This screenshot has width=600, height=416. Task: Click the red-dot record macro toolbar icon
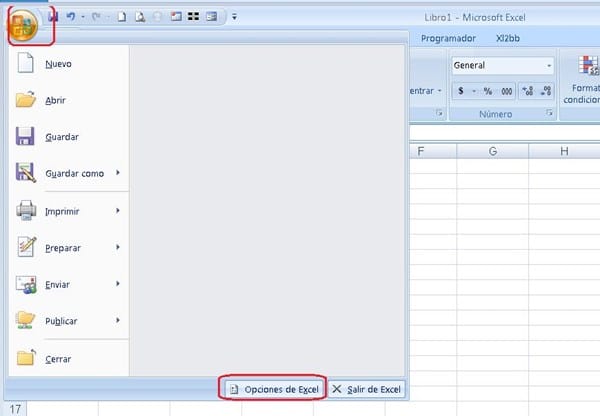(176, 16)
